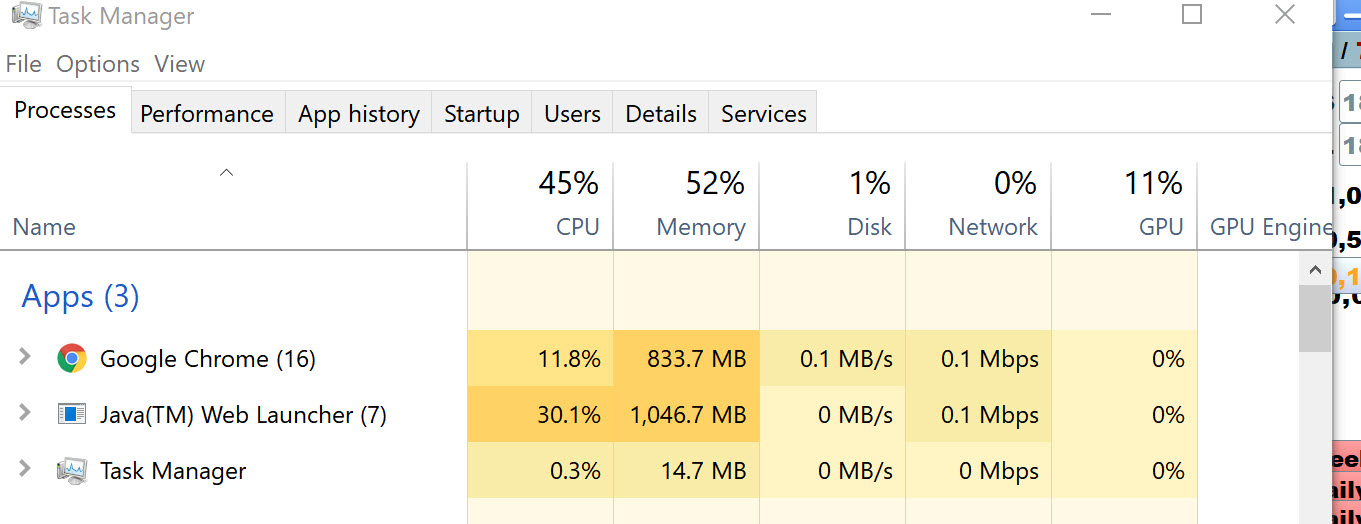Screen dimensions: 1361x524
Task: Expand the Java(TM) Web Launcher group
Action: (x=26, y=414)
